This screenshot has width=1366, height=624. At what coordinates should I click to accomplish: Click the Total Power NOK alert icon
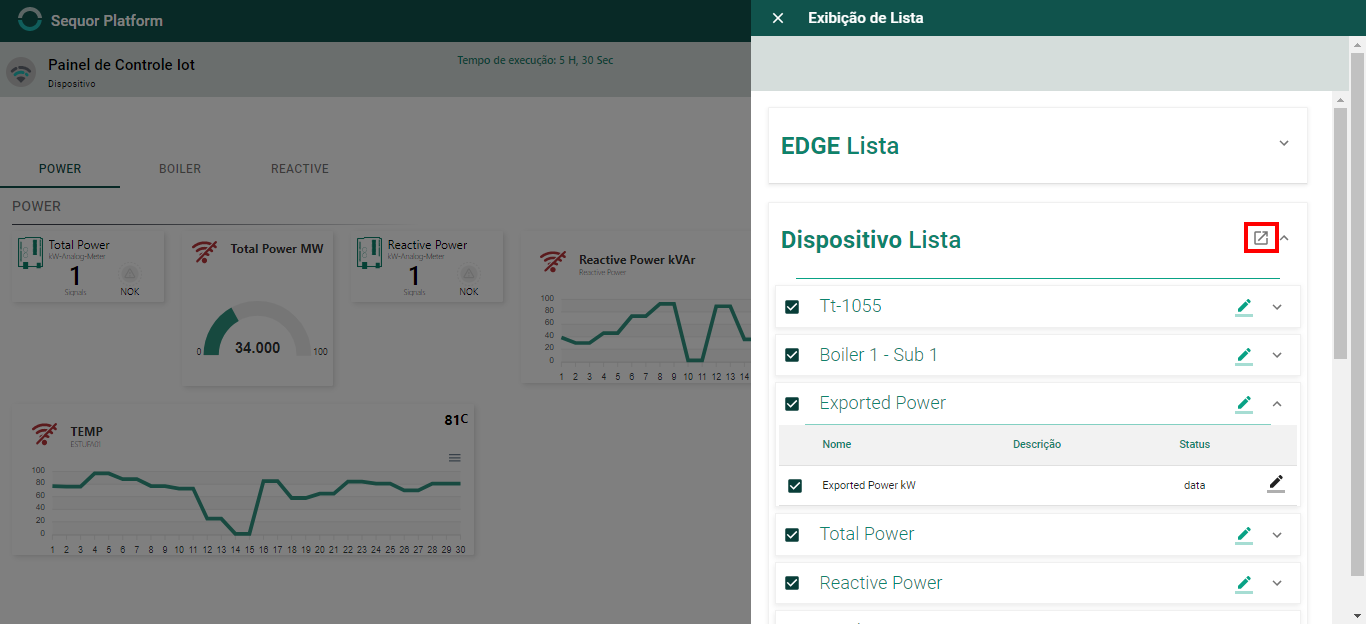coord(130,275)
